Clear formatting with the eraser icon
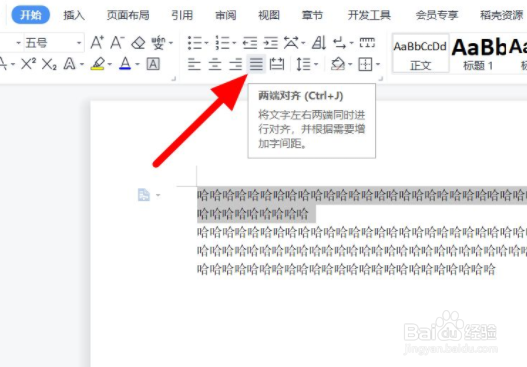 click(138, 43)
